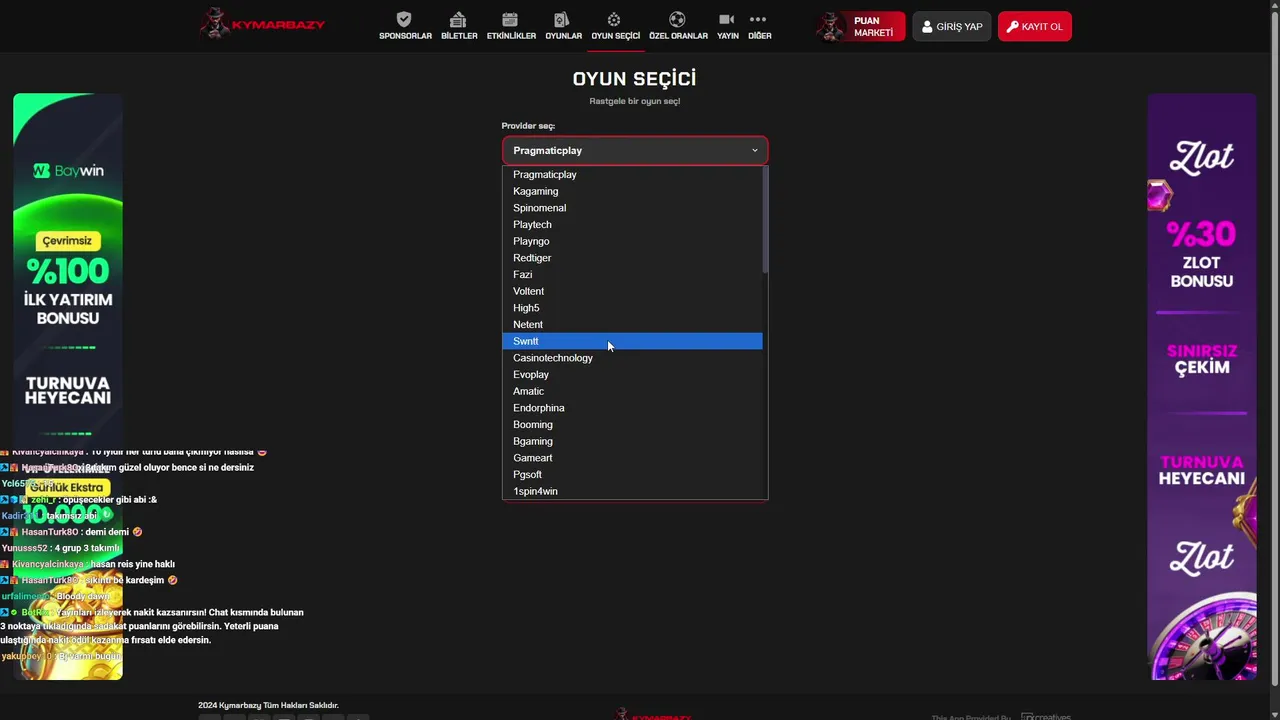Viewport: 1280px width, 720px height.
Task: Choose Casinotechnology provider option
Action: [x=632, y=358]
